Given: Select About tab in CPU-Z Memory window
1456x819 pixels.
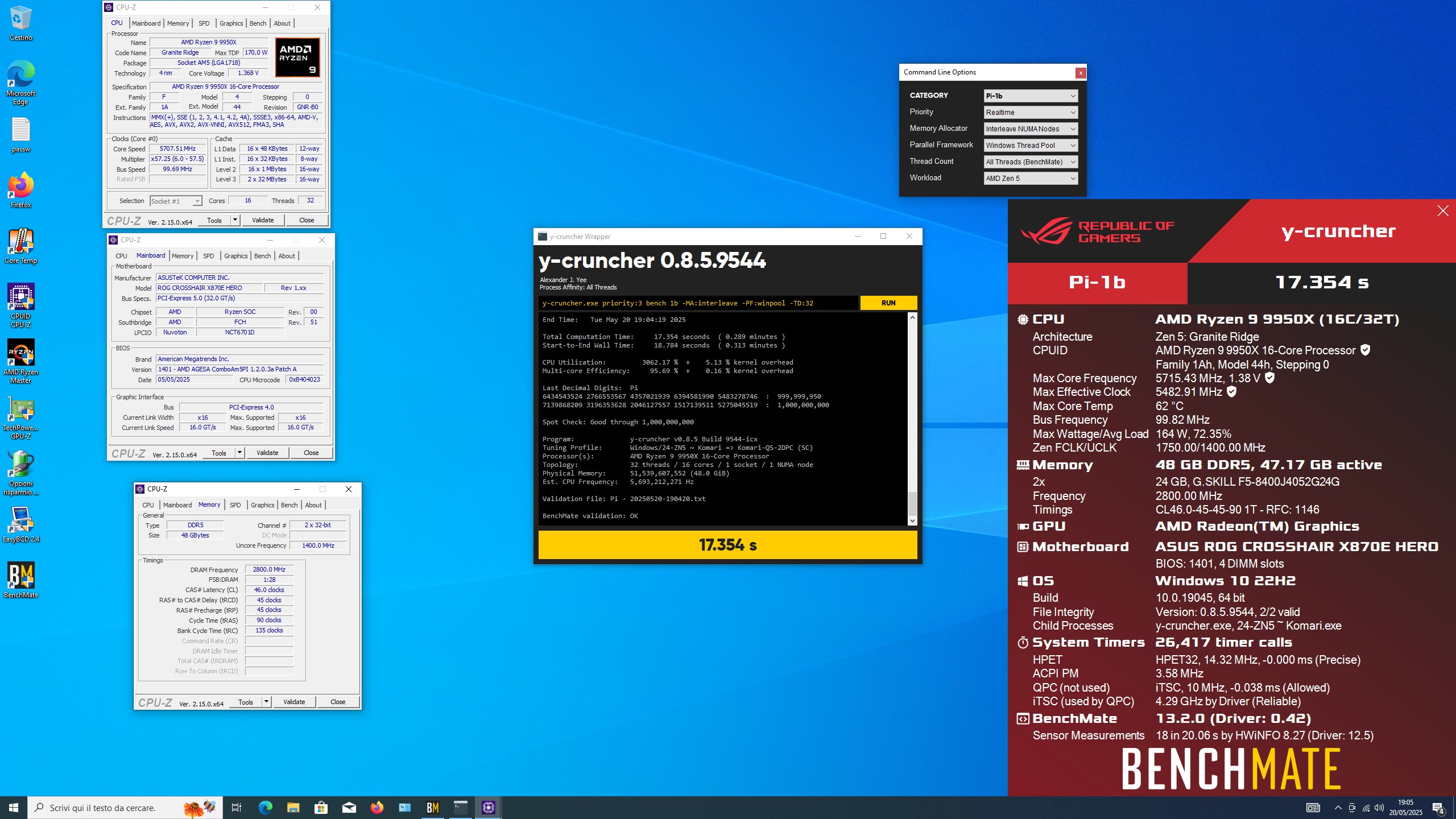Looking at the screenshot, I should point(313,505).
